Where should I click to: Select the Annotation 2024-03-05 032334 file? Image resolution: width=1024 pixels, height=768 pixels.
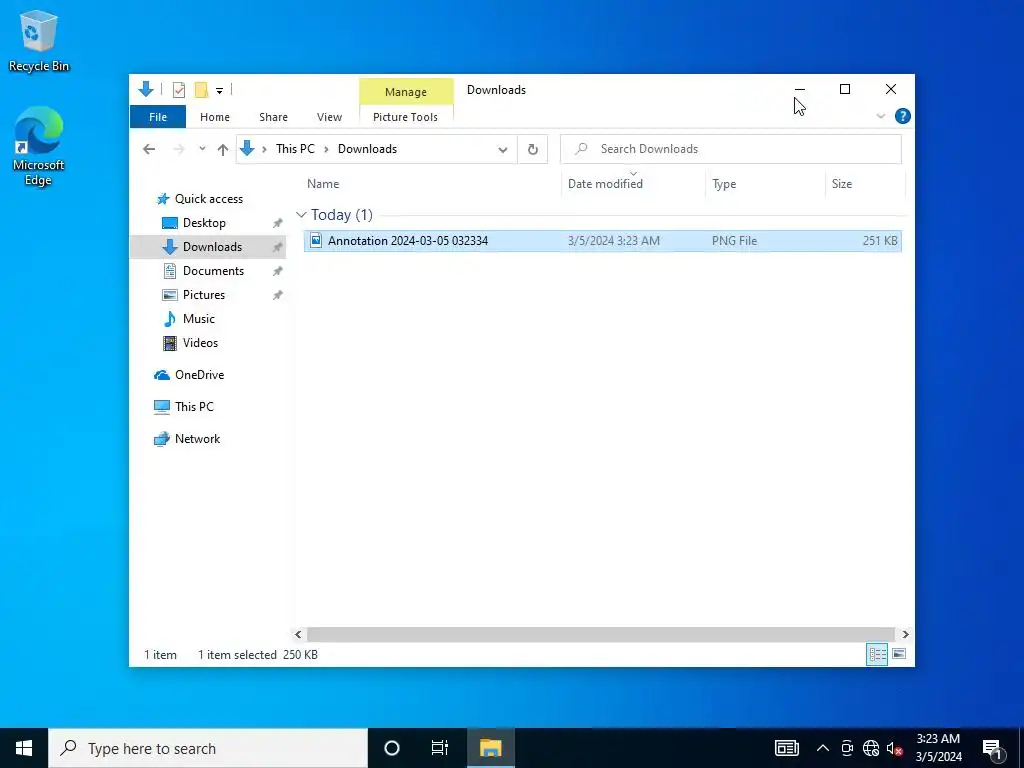point(603,240)
